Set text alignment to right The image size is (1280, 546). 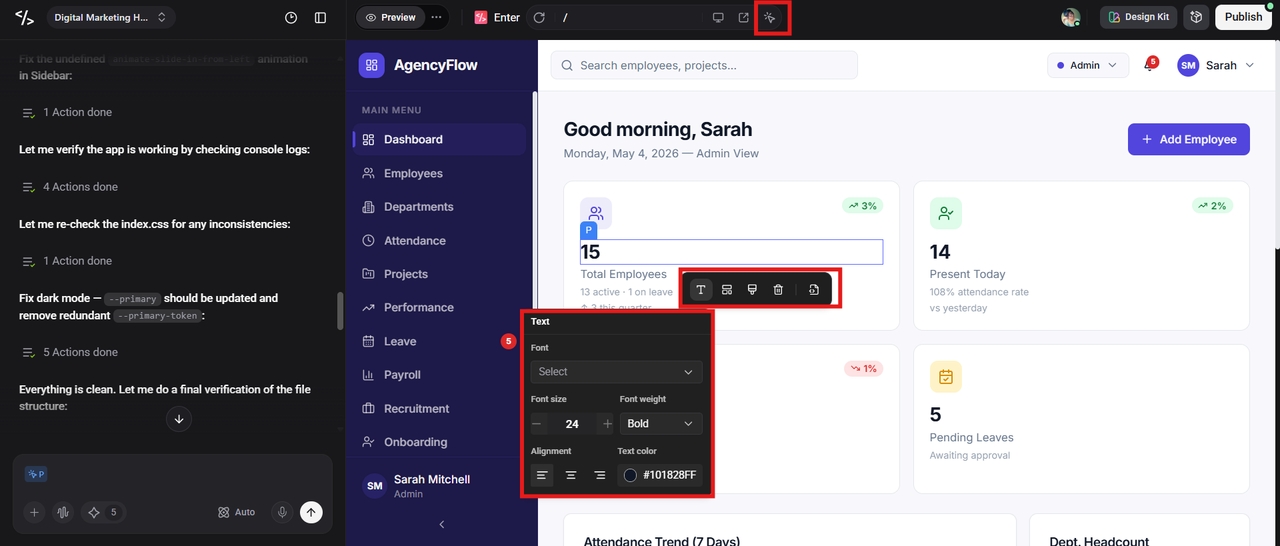coord(600,475)
